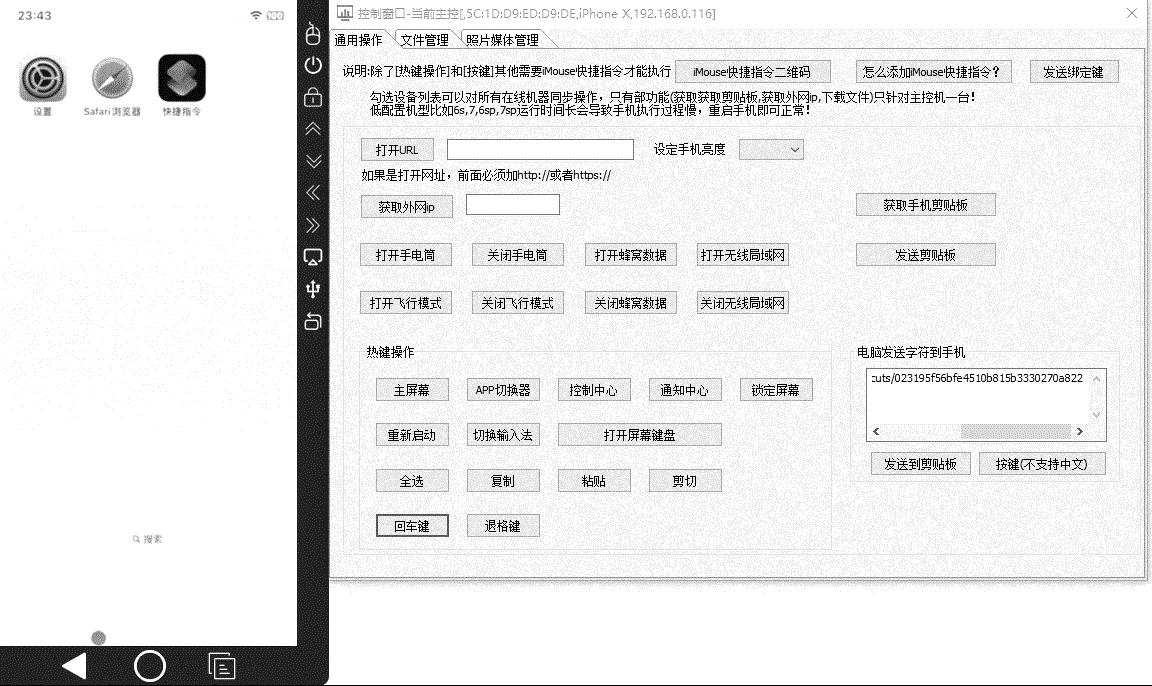Click the 打开飞行模式 button
The height and width of the screenshot is (686, 1152).
pos(406,303)
